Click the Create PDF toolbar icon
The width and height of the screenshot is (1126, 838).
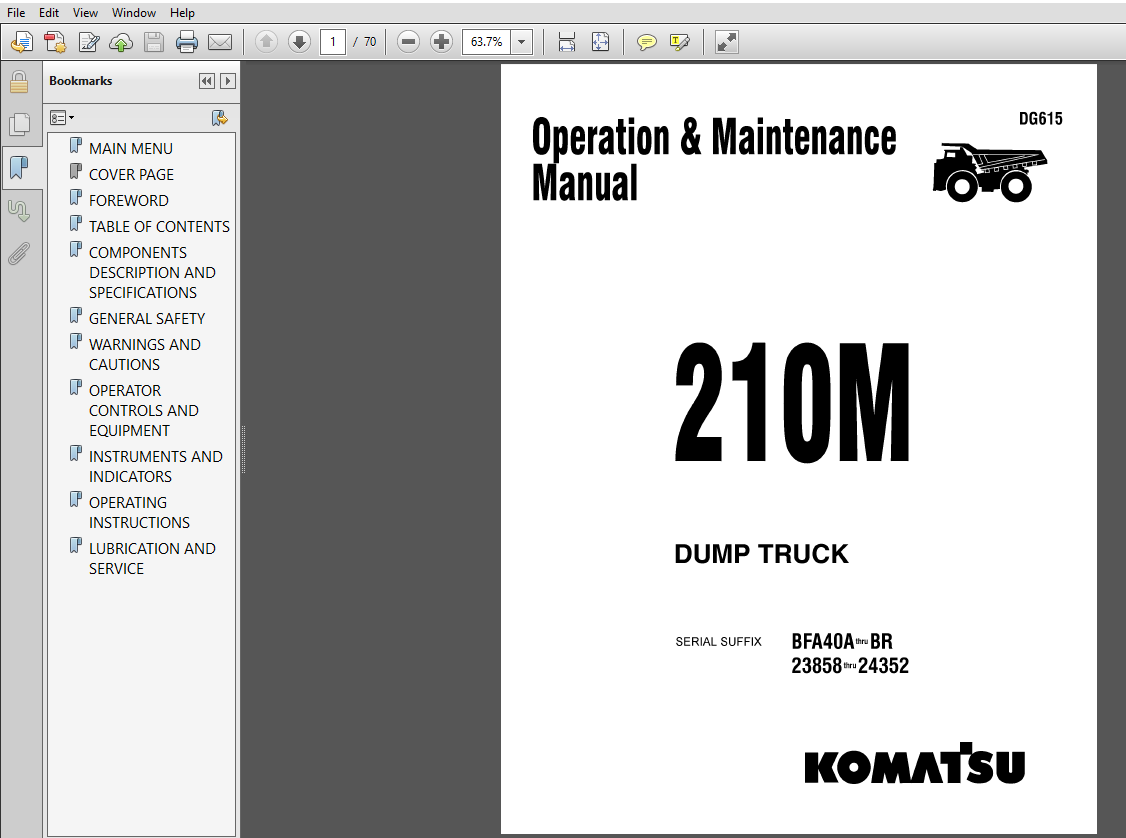[x=22, y=42]
